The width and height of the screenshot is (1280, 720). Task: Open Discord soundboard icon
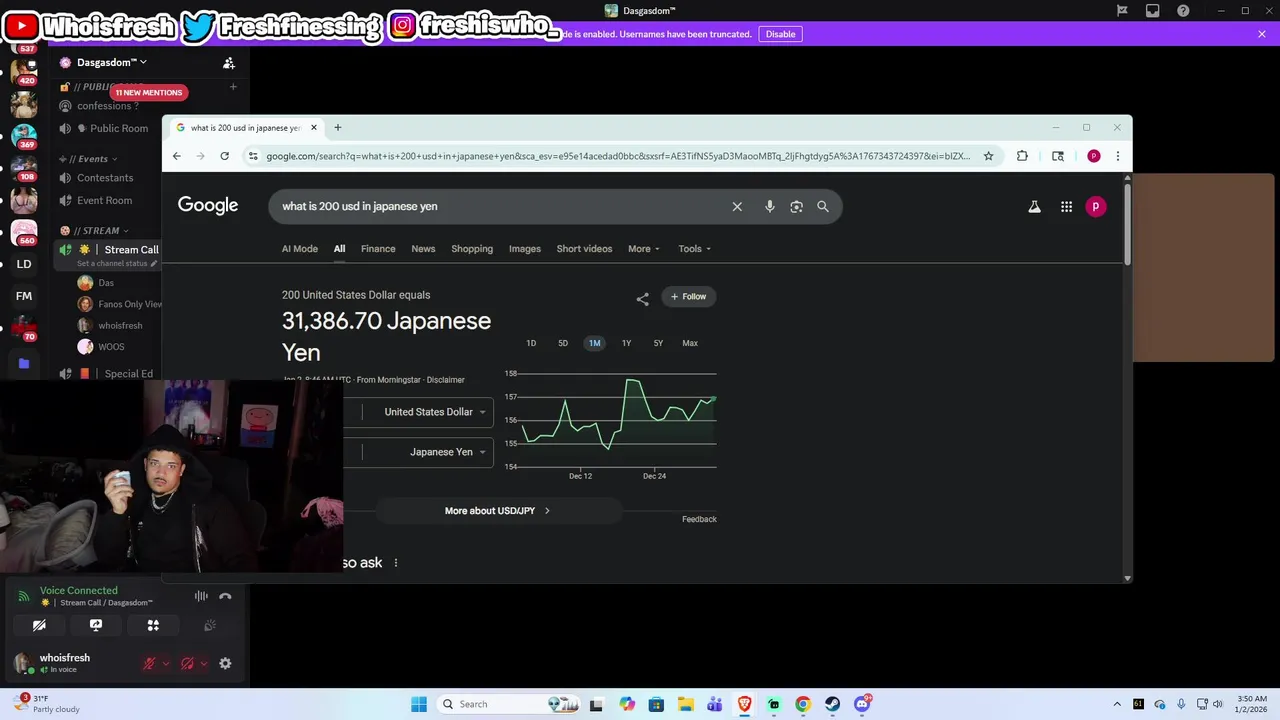(x=210, y=625)
